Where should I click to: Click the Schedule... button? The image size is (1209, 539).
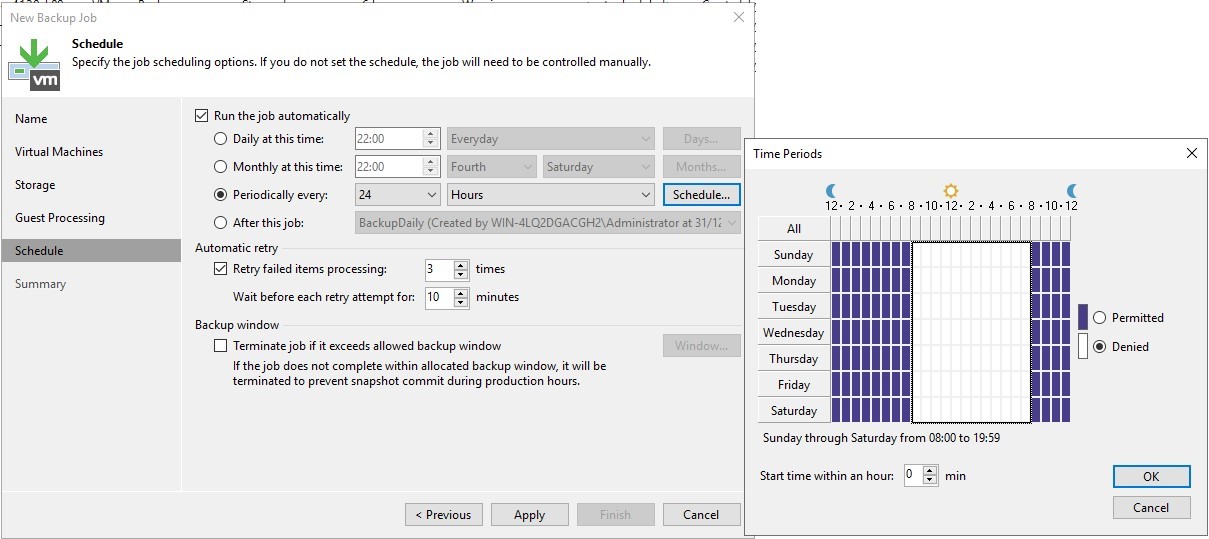point(701,195)
